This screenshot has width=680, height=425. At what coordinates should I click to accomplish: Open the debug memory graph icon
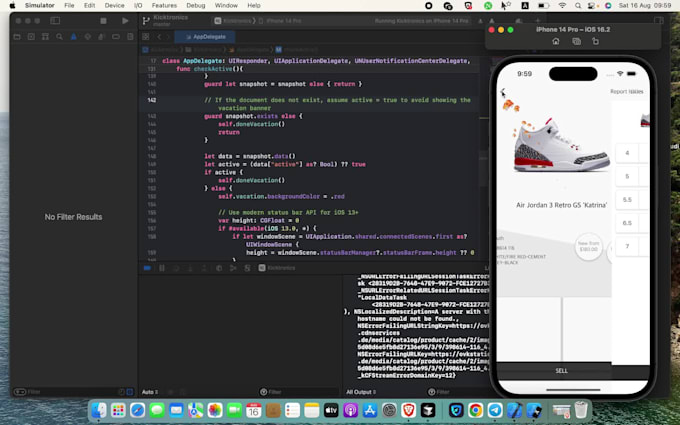(x=233, y=268)
